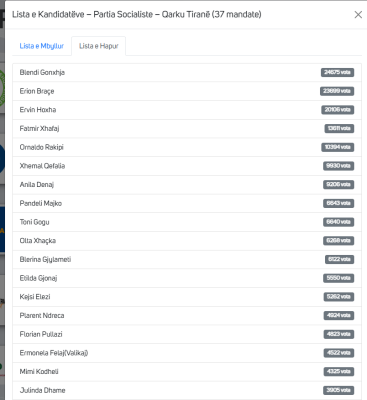Select the Ervin Hoxha list entry
The width and height of the screenshot is (367, 400).
(187, 110)
